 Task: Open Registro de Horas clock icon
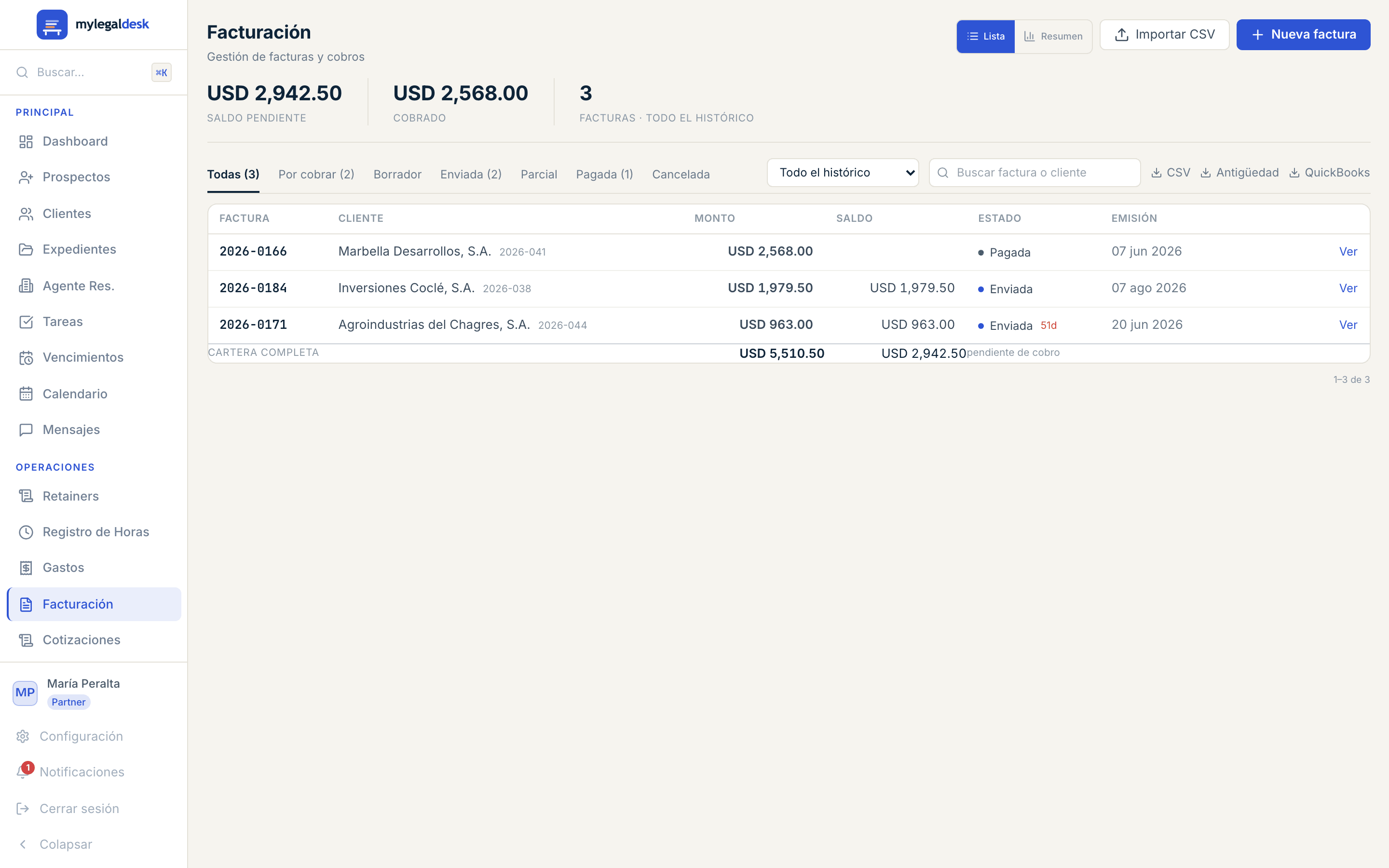click(26, 532)
